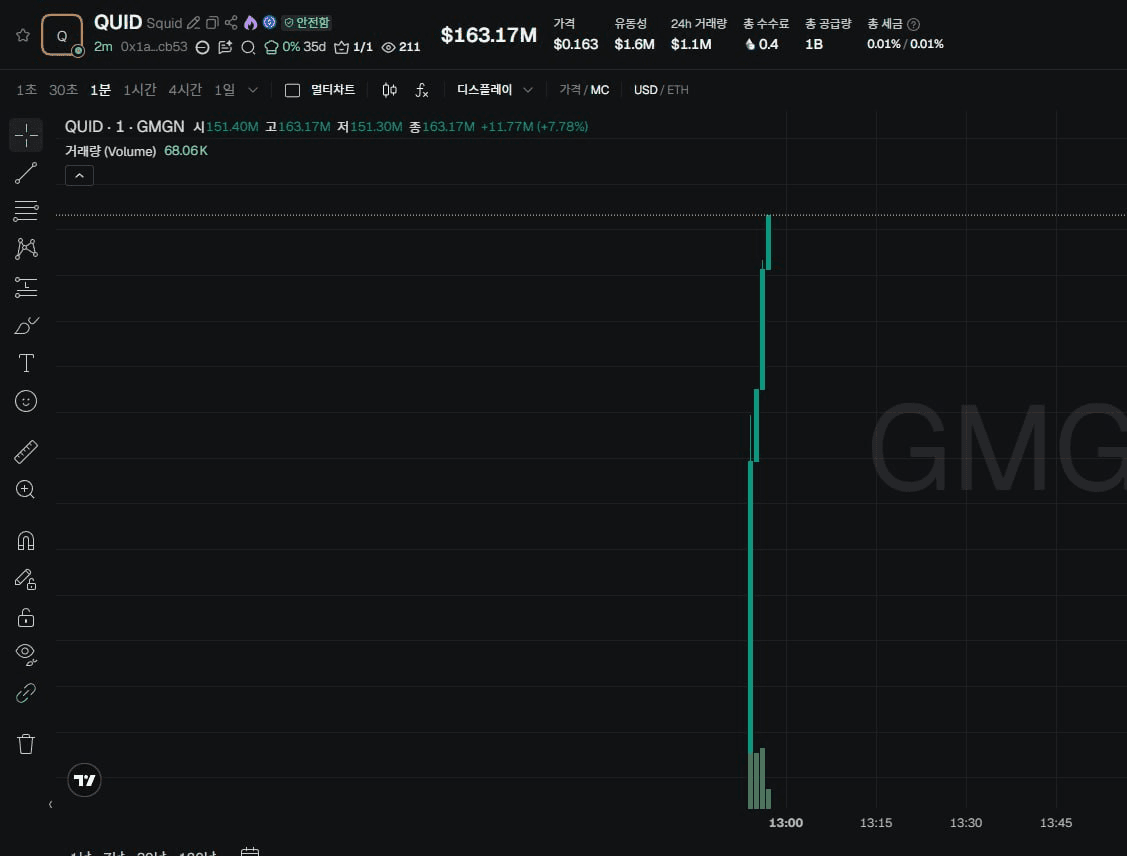Select the 4시간 timeframe
The width and height of the screenshot is (1127, 856).
tap(185, 90)
